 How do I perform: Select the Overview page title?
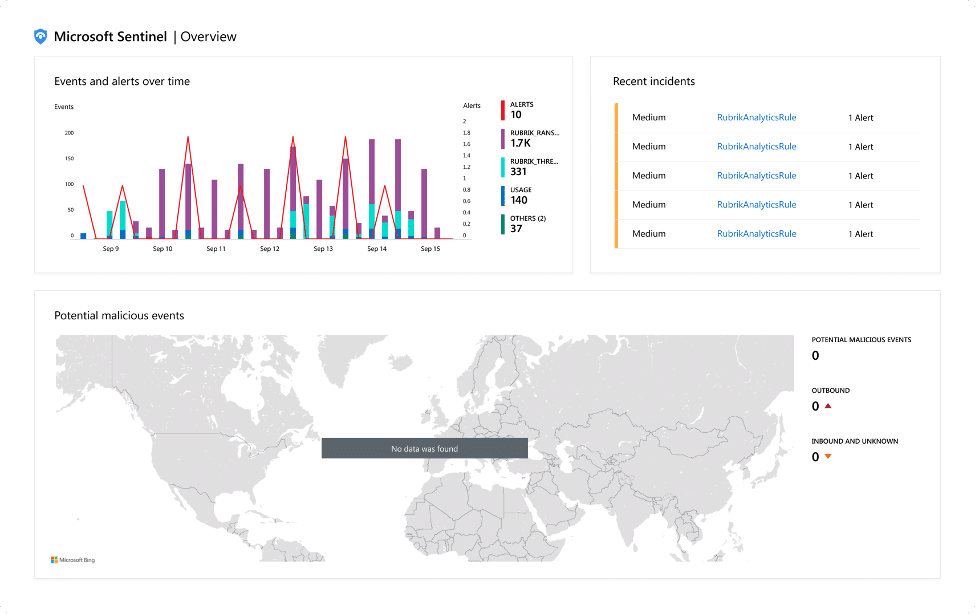(207, 36)
